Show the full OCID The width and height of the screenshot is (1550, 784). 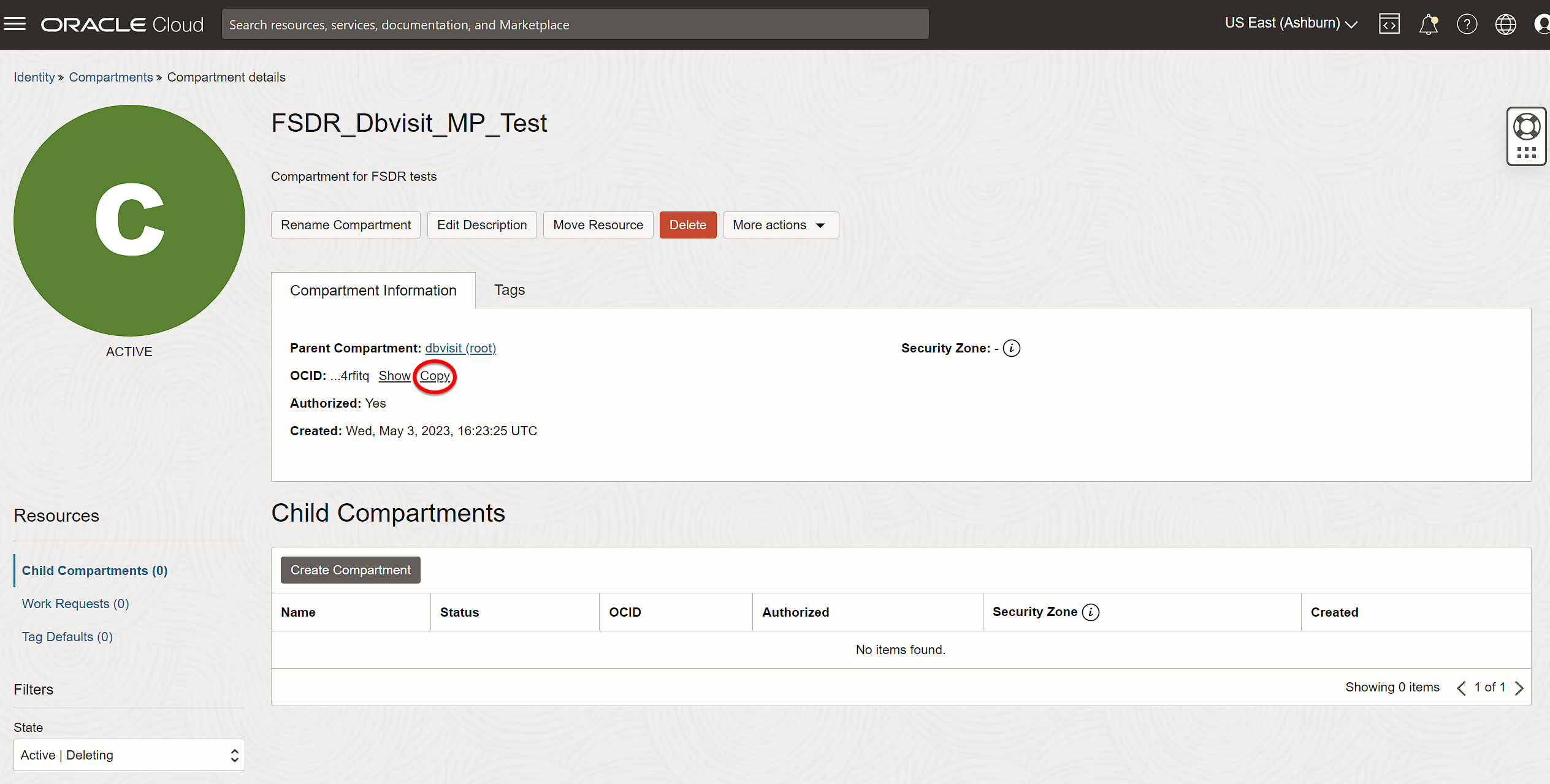(394, 376)
